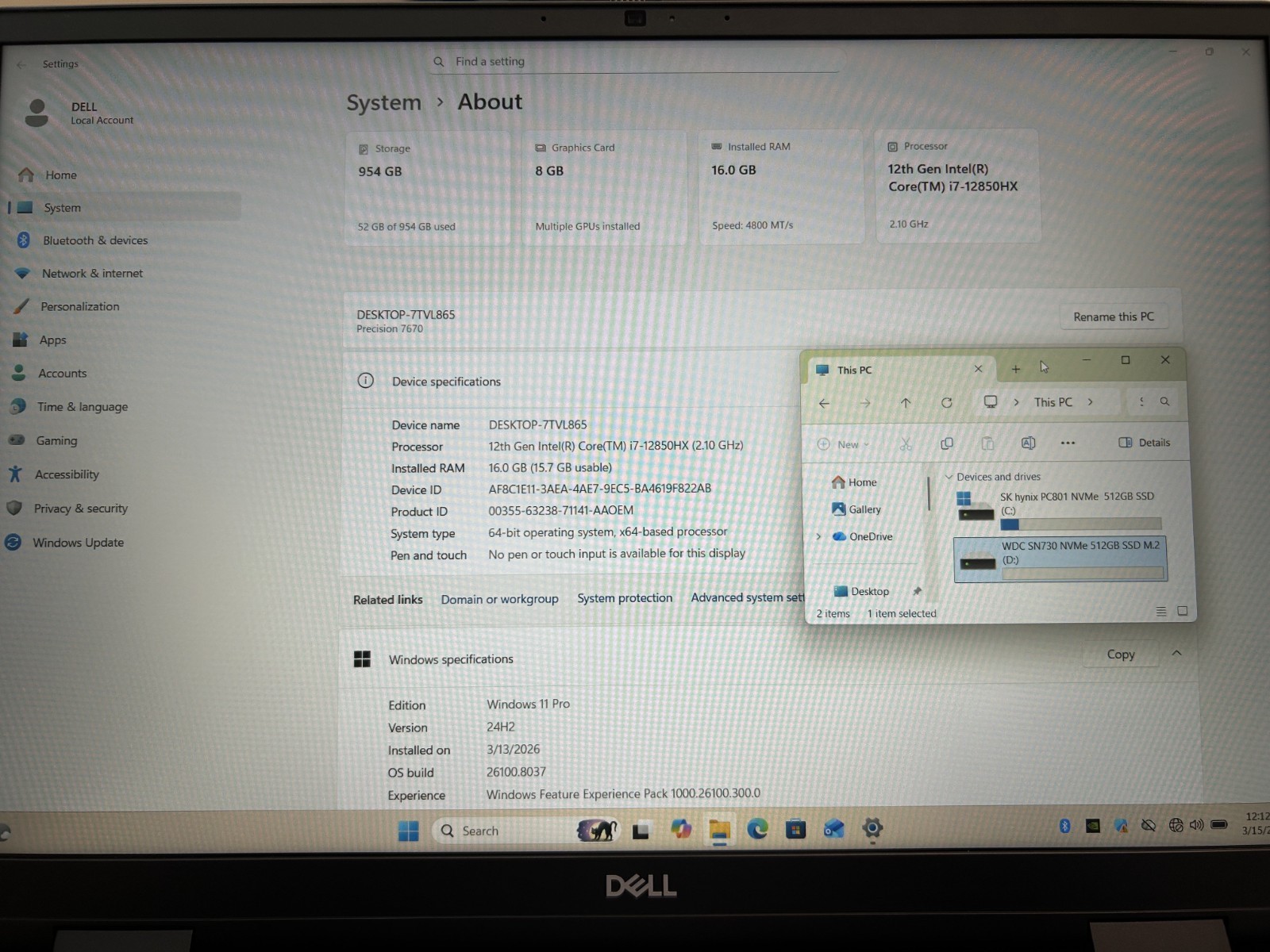
Task: Open Network & internet settings
Action: 123,273
